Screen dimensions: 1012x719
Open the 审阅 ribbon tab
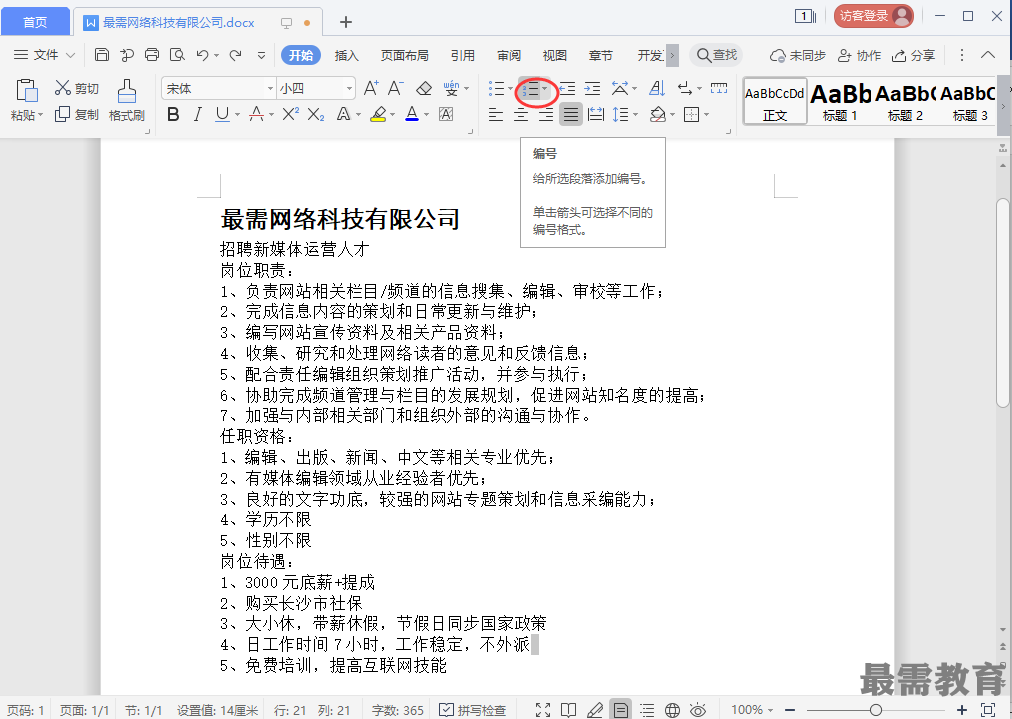click(509, 56)
